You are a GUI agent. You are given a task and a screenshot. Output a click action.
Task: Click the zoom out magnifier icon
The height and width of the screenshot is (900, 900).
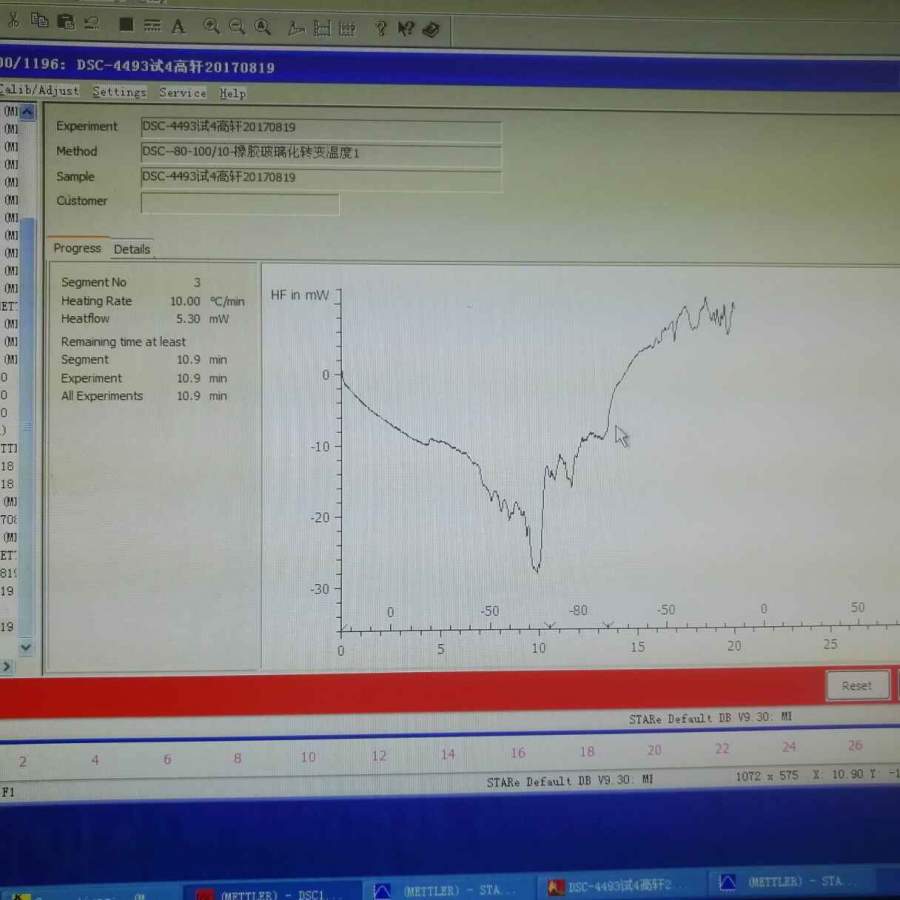236,26
